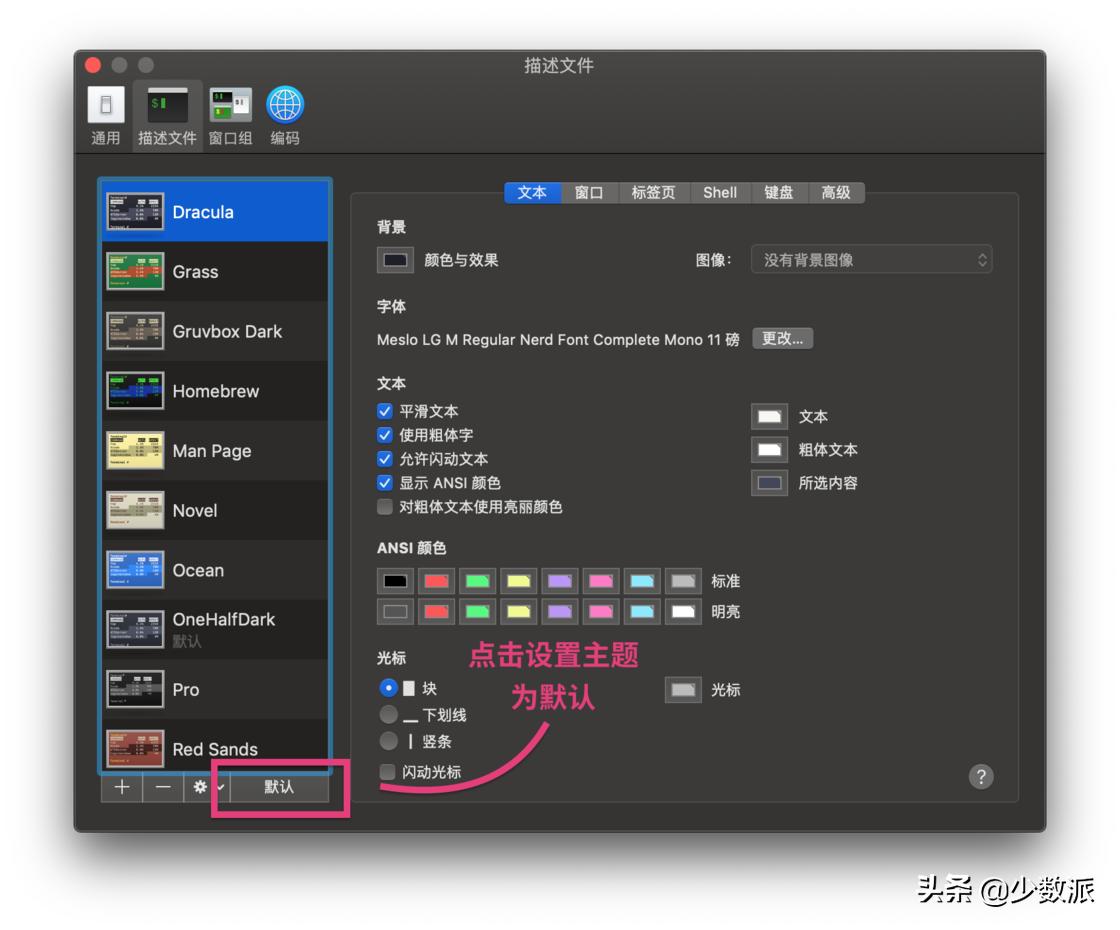Enable the 闪动光标 blink cursor checkbox
The image size is (1120, 930).
[x=387, y=771]
